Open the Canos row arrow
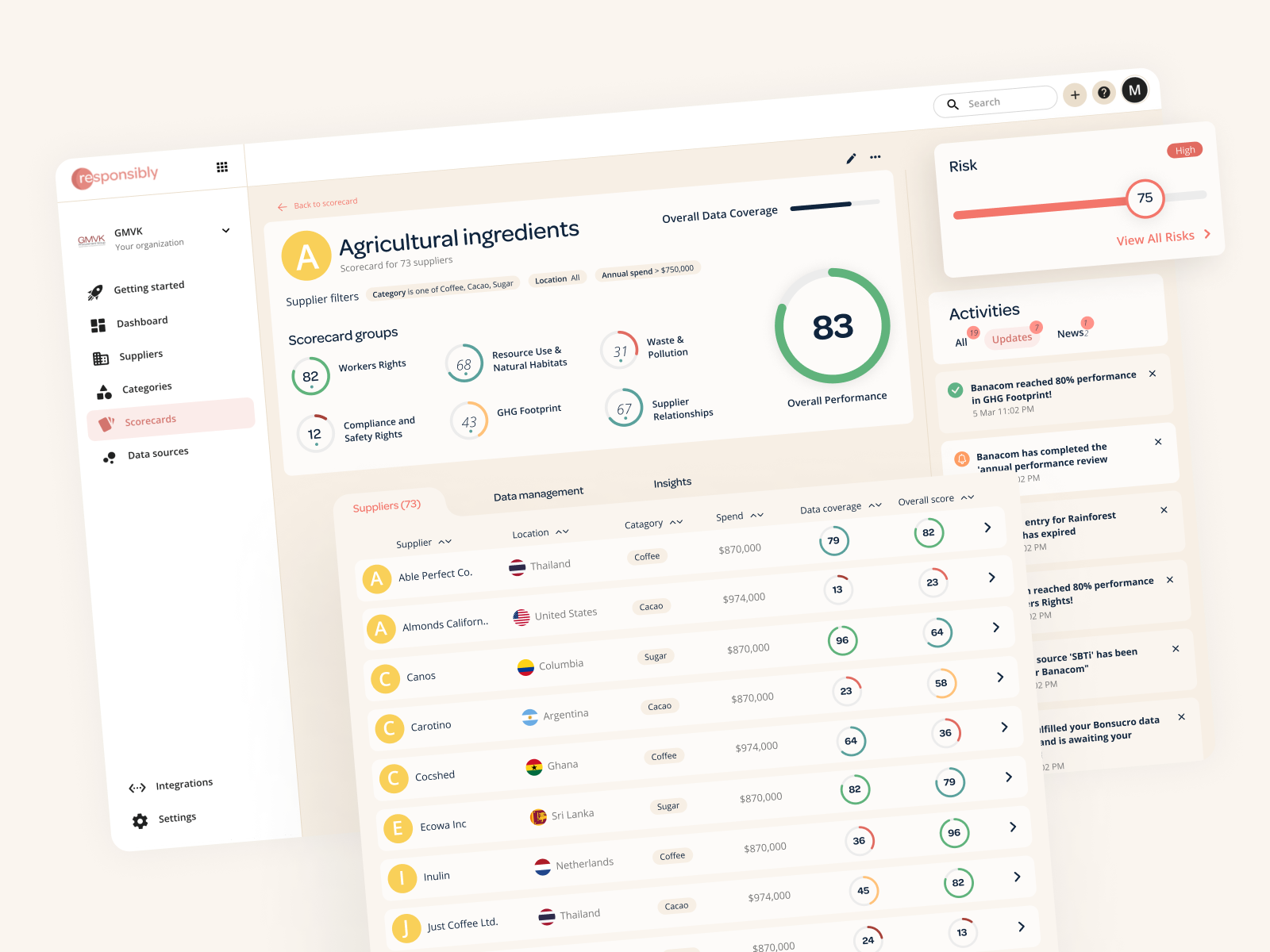This screenshot has height=952, width=1270. (x=996, y=628)
